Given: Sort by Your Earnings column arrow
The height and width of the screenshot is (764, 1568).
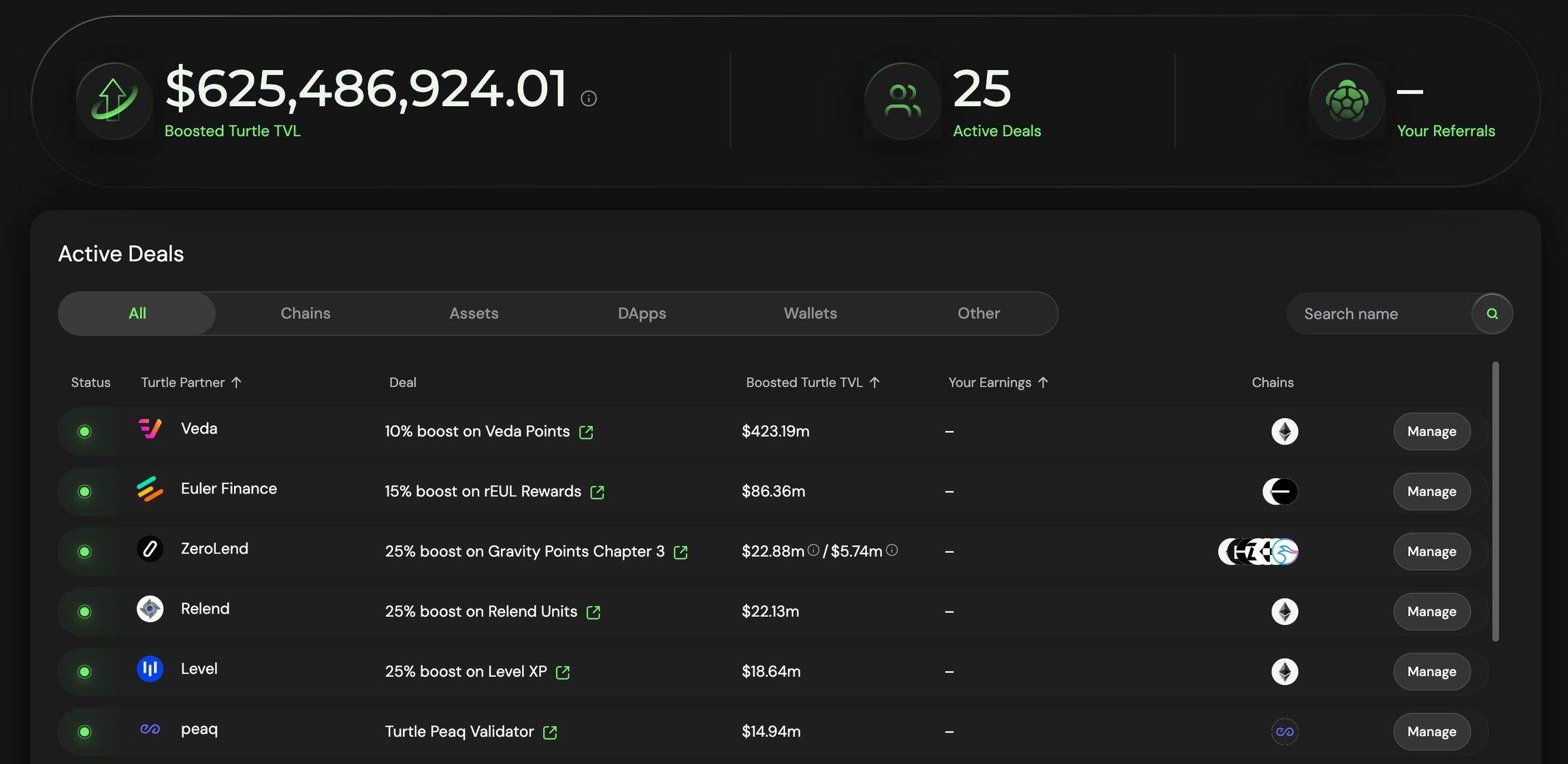Looking at the screenshot, I should pos(1043,383).
